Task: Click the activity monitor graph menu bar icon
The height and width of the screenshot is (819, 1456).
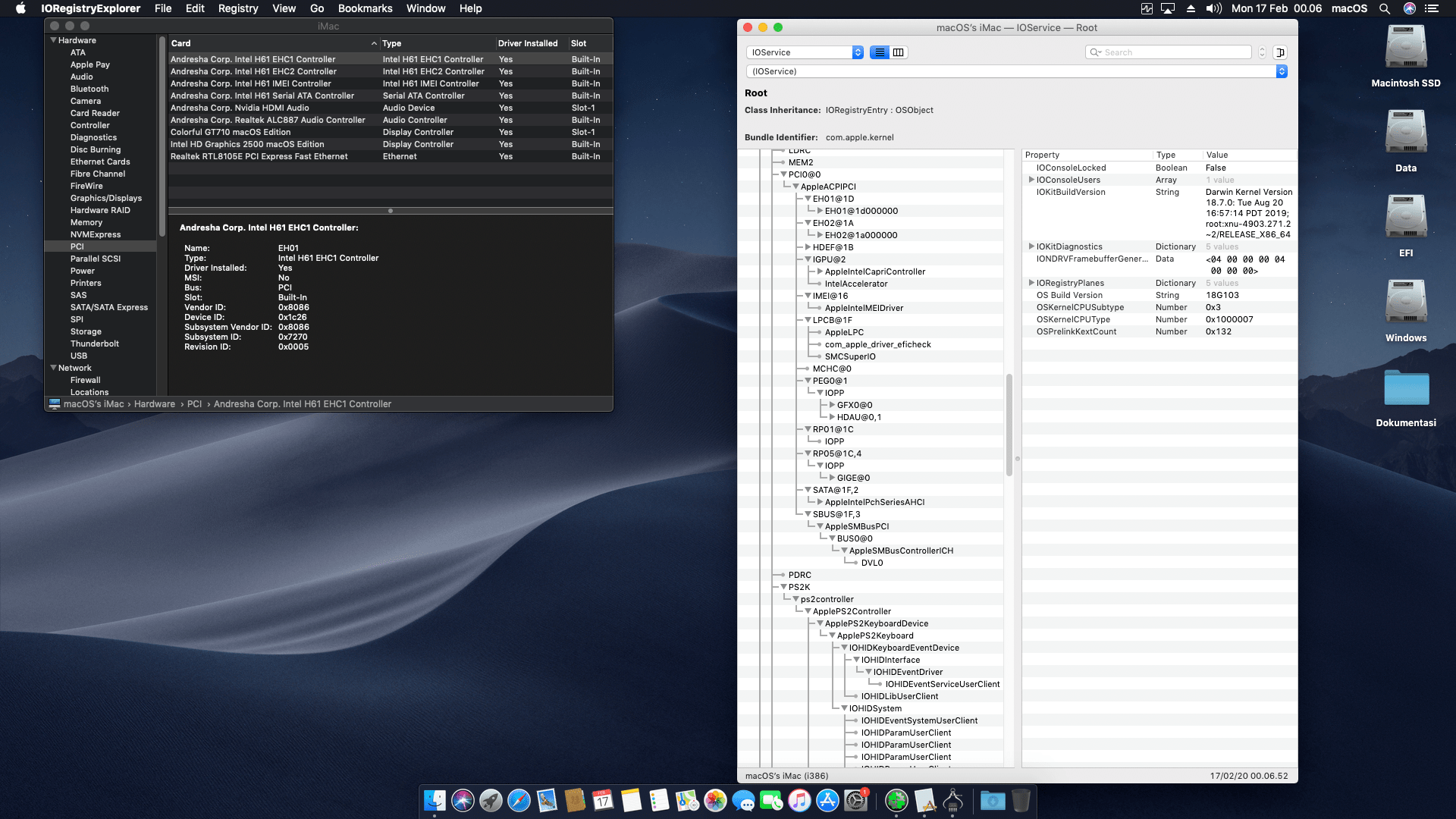Action: tap(1147, 8)
